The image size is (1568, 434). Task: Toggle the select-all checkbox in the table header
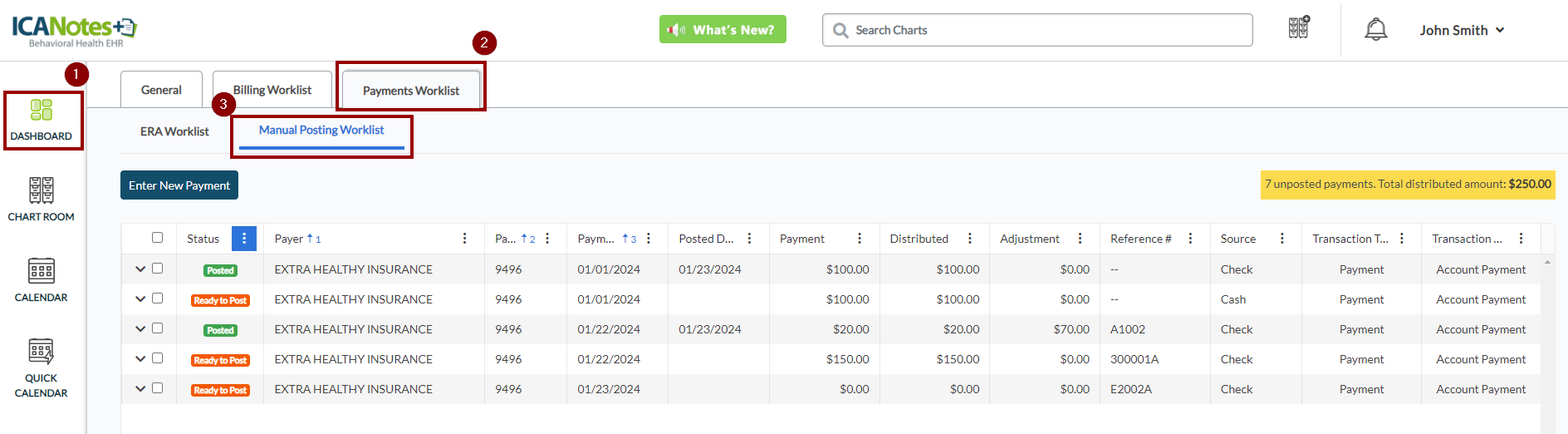click(157, 238)
